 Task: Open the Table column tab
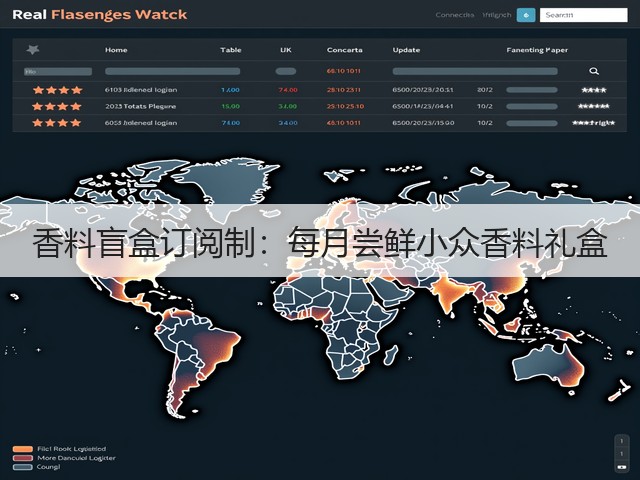point(231,50)
